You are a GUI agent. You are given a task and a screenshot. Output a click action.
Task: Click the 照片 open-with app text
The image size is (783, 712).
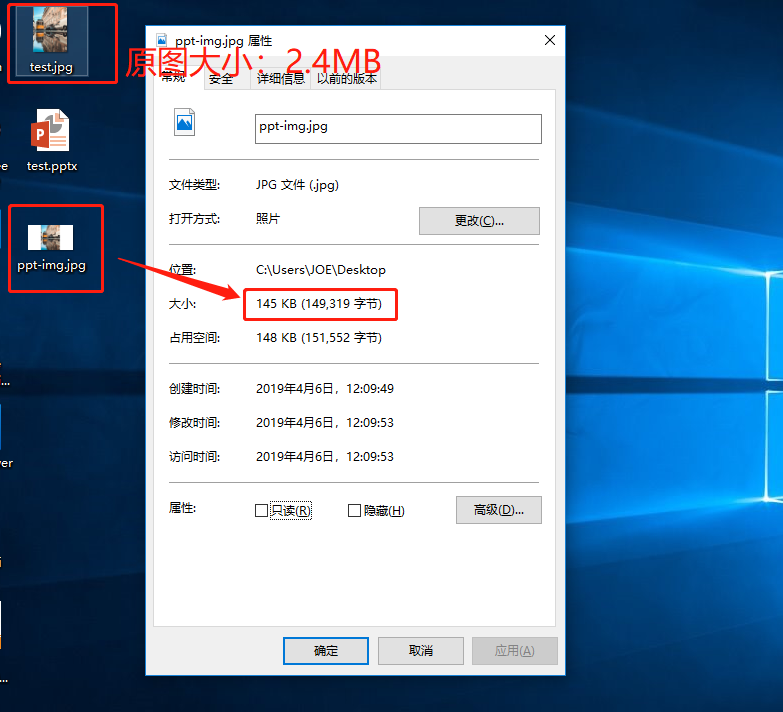click(268, 219)
